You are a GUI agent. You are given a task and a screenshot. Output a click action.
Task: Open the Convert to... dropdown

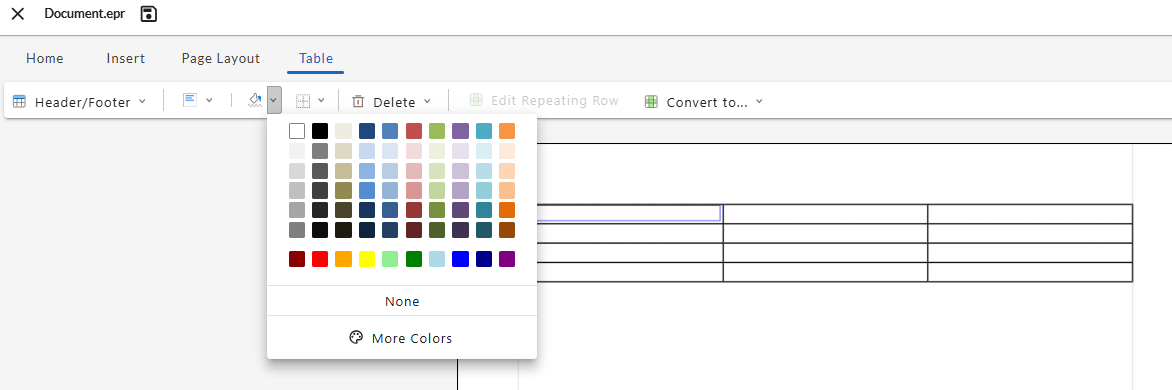tap(704, 102)
